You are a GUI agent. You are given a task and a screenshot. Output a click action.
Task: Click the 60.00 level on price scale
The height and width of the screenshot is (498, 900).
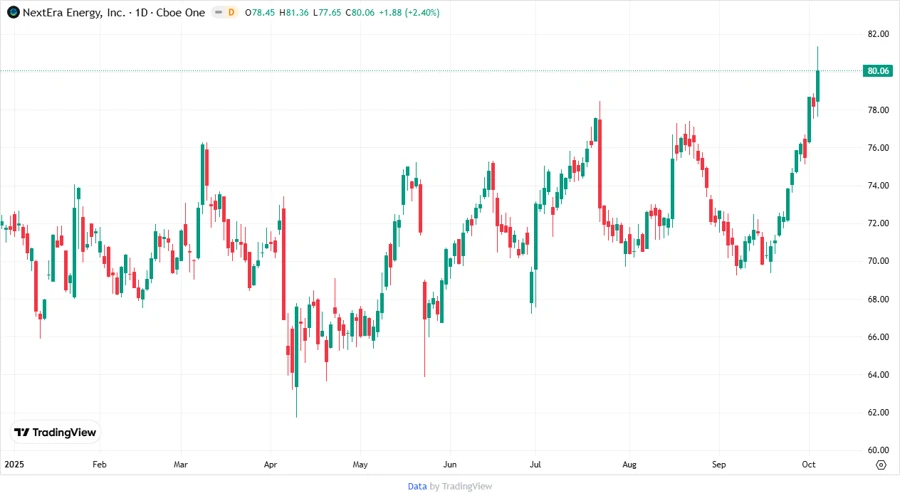tap(878, 450)
